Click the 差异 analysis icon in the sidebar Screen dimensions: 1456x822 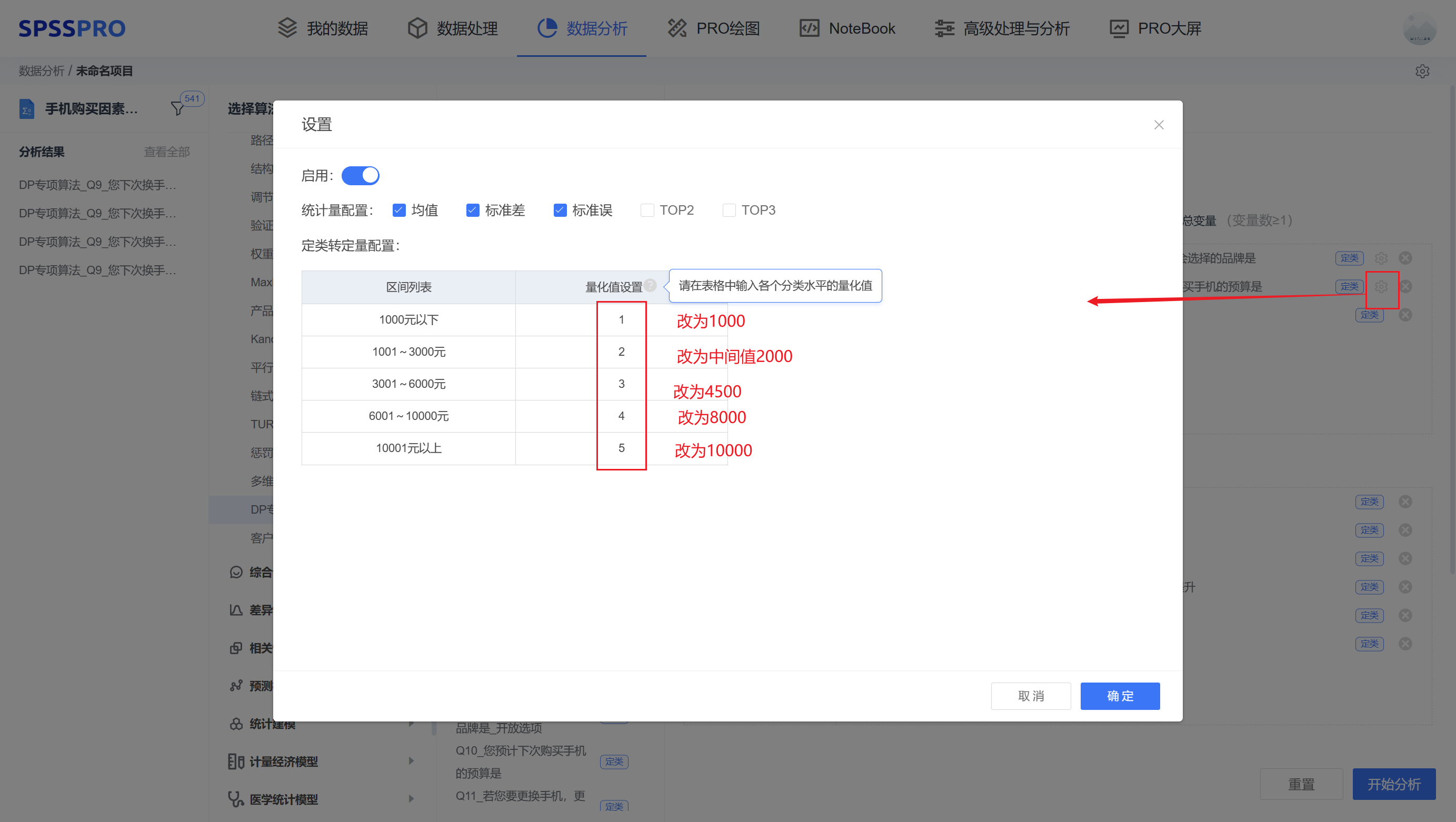click(236, 609)
